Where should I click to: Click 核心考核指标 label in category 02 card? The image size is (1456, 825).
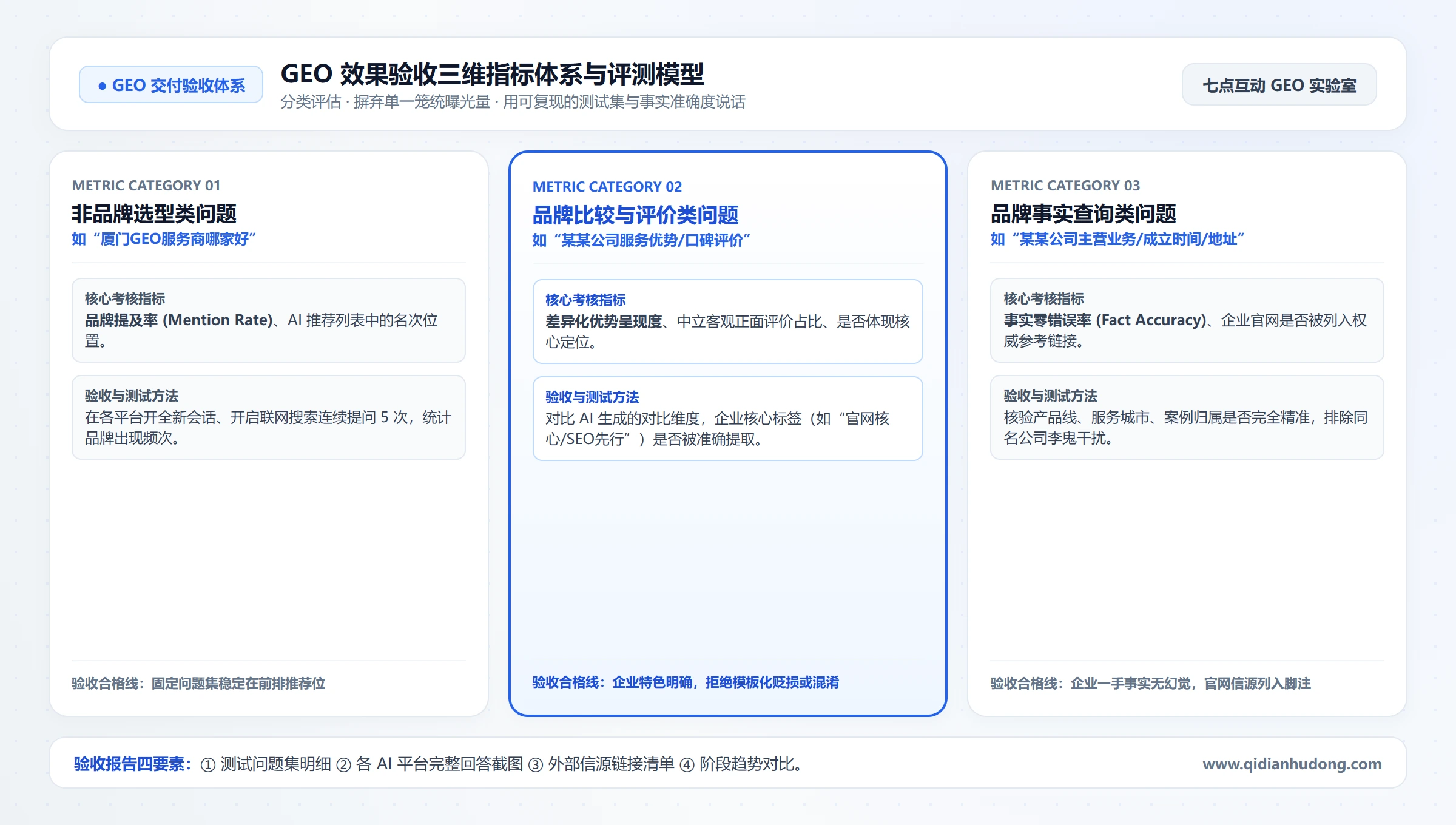585,300
